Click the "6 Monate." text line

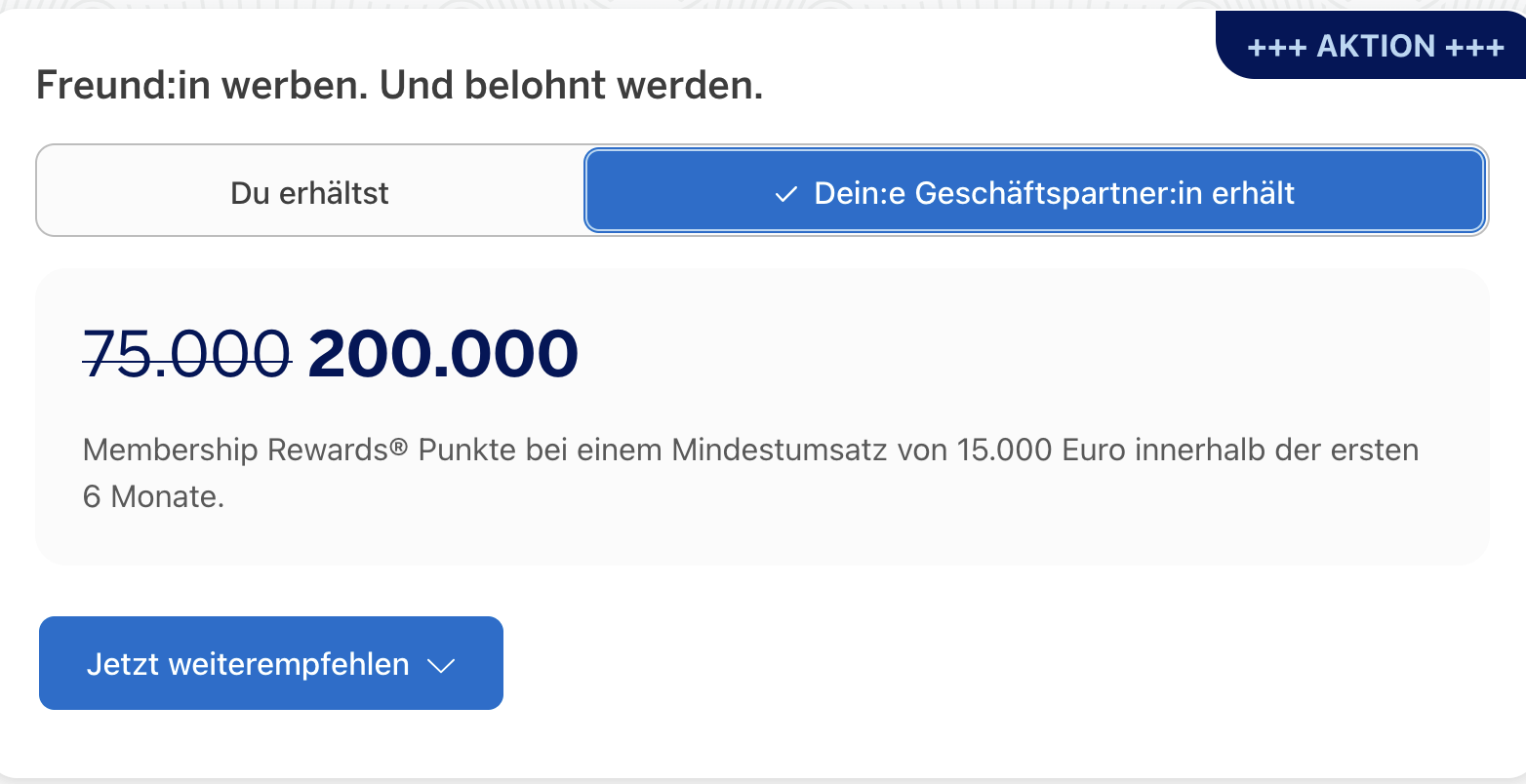coord(153,496)
